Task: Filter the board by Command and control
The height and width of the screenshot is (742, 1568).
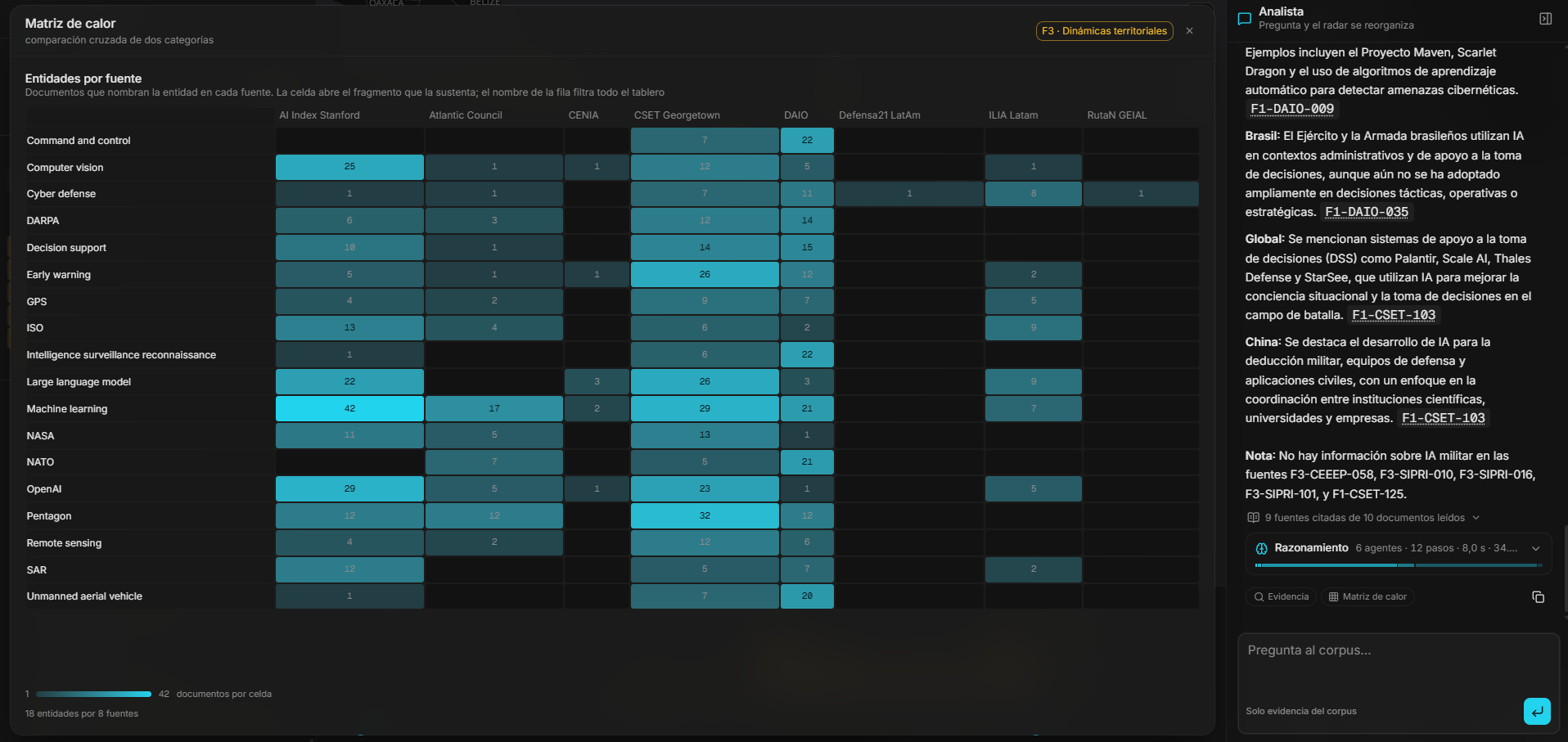Action: [79, 141]
